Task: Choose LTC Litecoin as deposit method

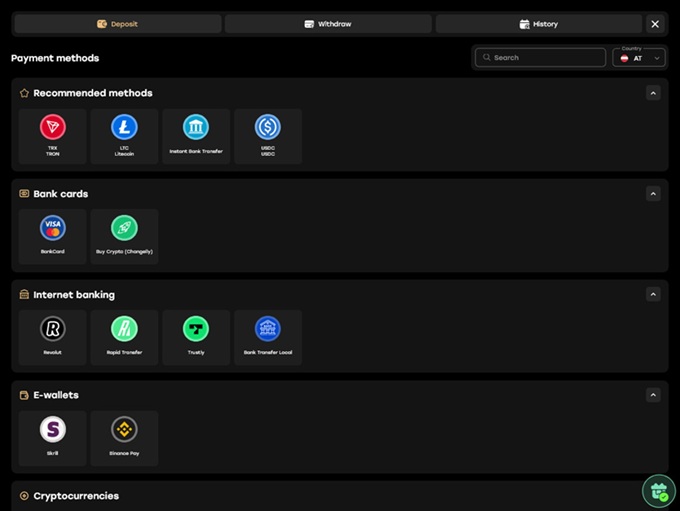Action: click(124, 136)
